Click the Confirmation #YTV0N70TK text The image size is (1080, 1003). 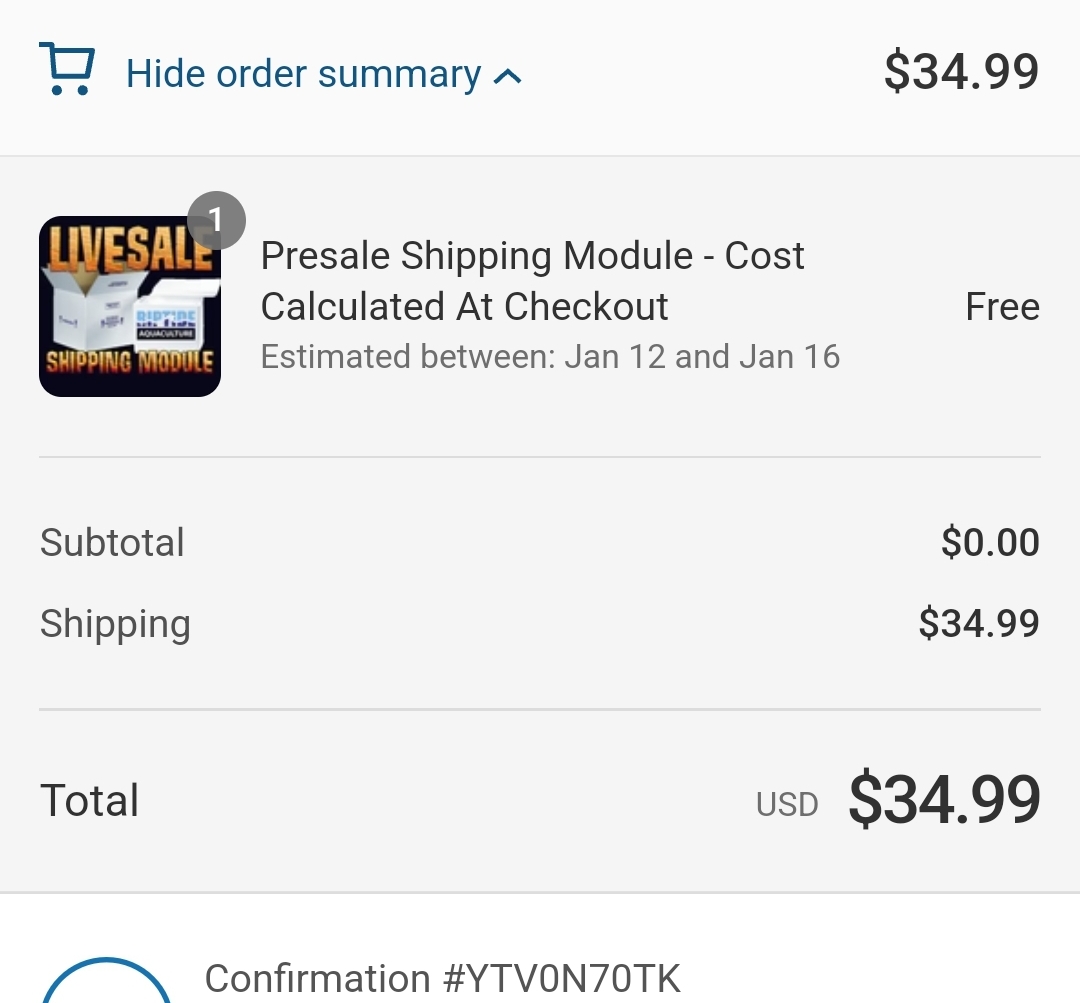[443, 979]
